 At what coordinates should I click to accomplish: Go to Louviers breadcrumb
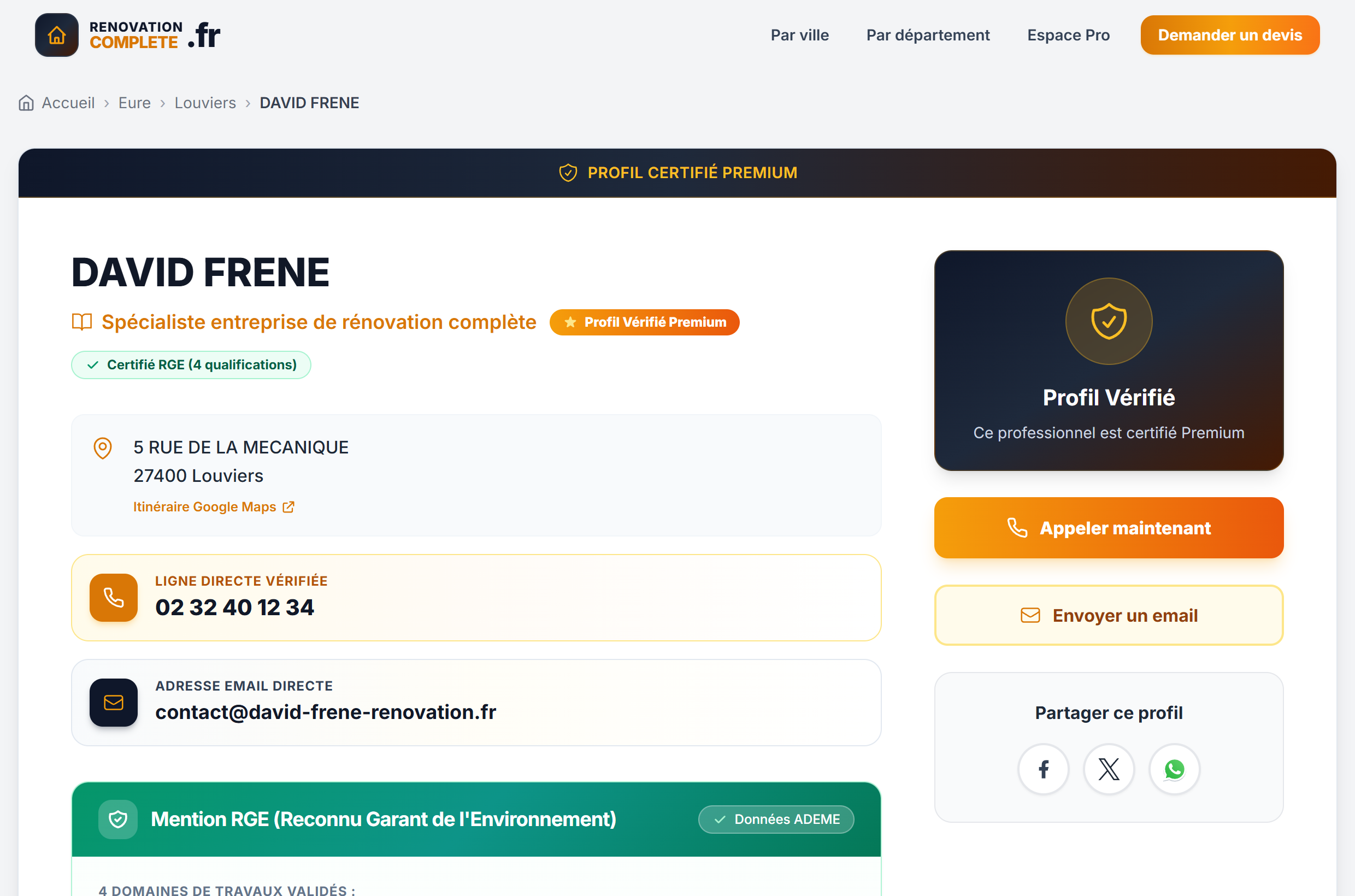[x=205, y=103]
